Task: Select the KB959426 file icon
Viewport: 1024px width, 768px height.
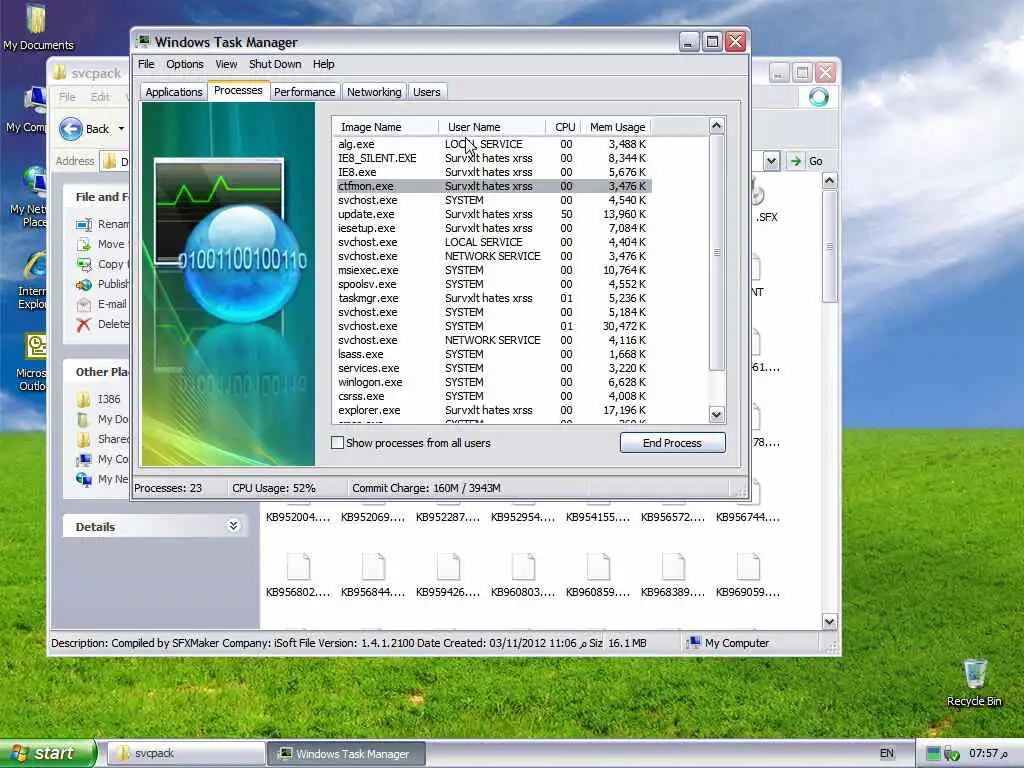Action: pos(449,566)
